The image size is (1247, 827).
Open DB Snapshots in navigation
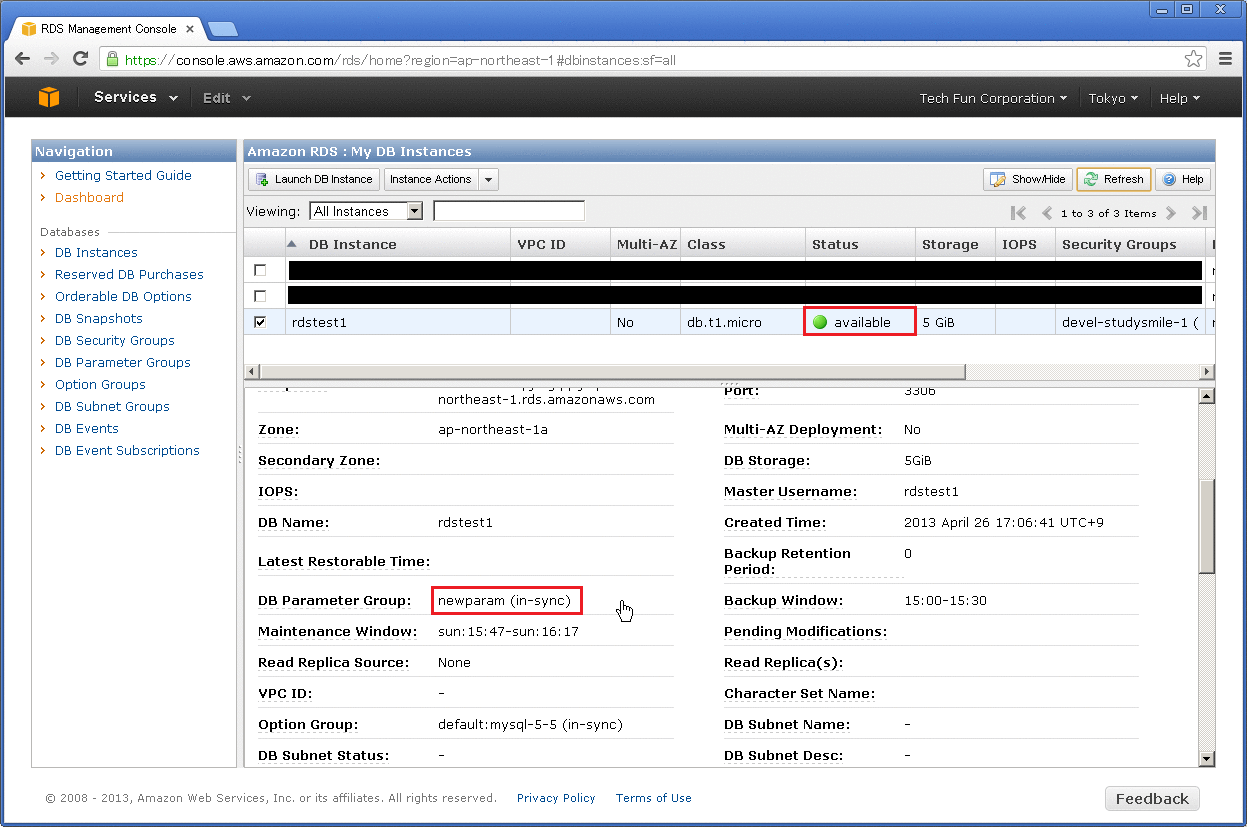click(x=98, y=318)
